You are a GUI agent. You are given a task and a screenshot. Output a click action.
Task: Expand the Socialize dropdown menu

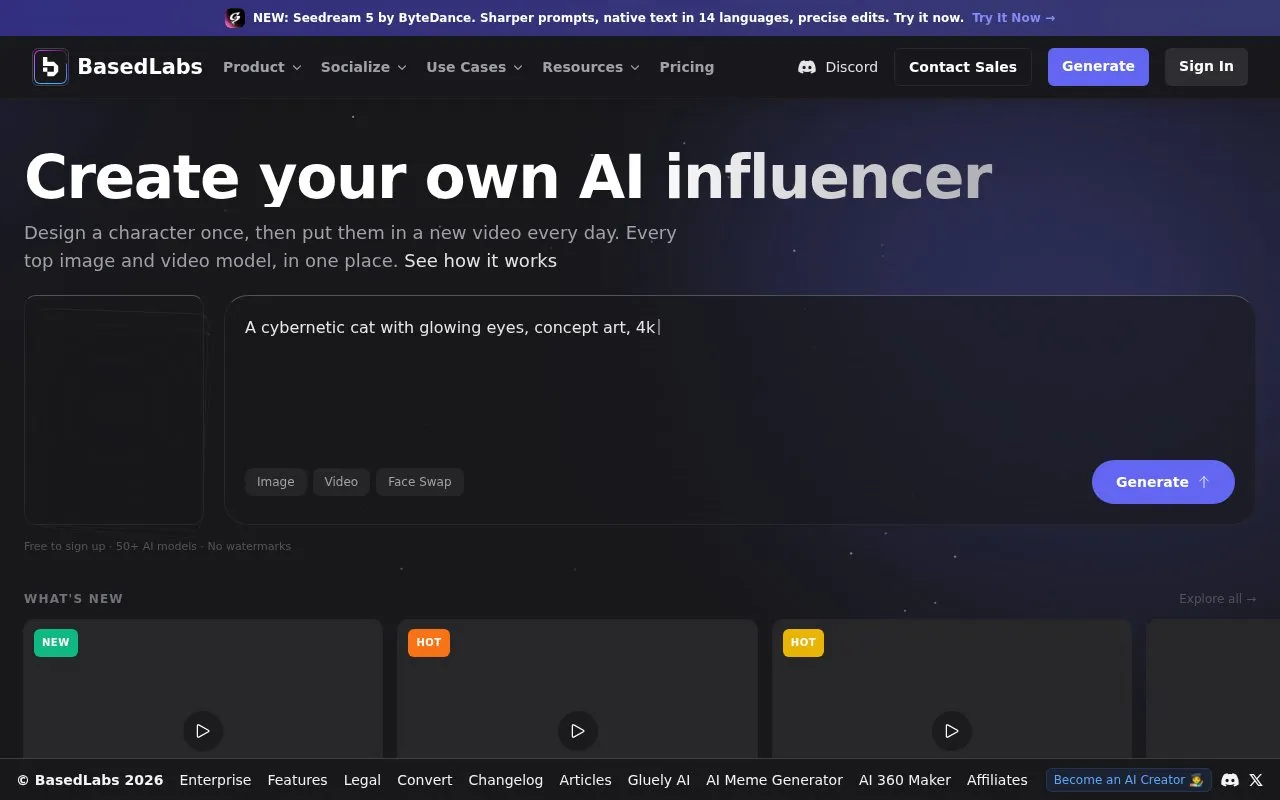click(364, 67)
